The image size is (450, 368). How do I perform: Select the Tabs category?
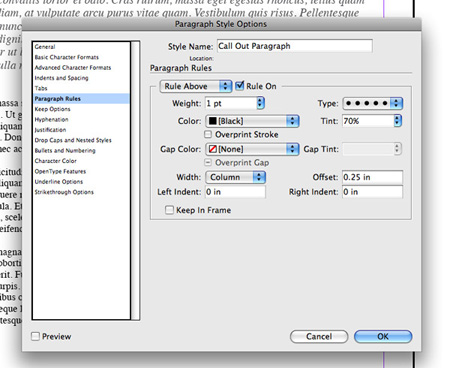[x=41, y=88]
